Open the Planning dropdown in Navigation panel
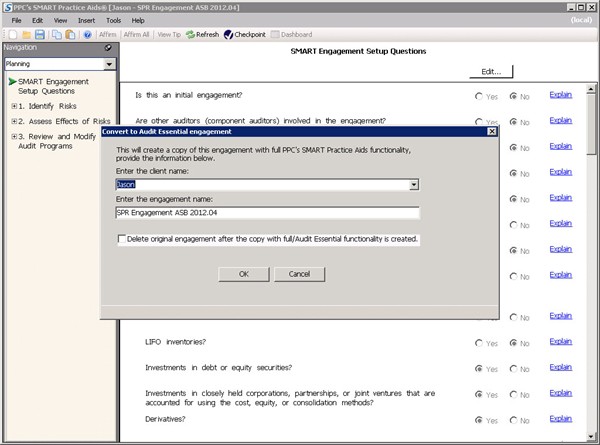The image size is (600, 445). click(109, 63)
